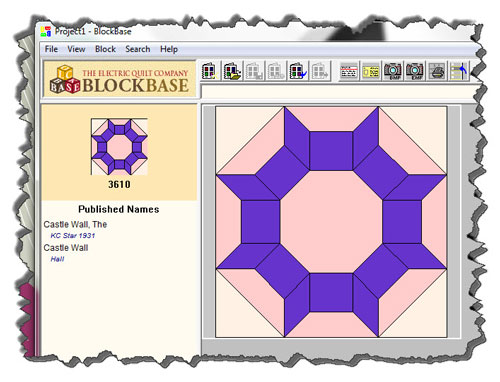This screenshot has height=382, width=500.
Task: Click the new project toolbar icon
Action: click(x=210, y=71)
